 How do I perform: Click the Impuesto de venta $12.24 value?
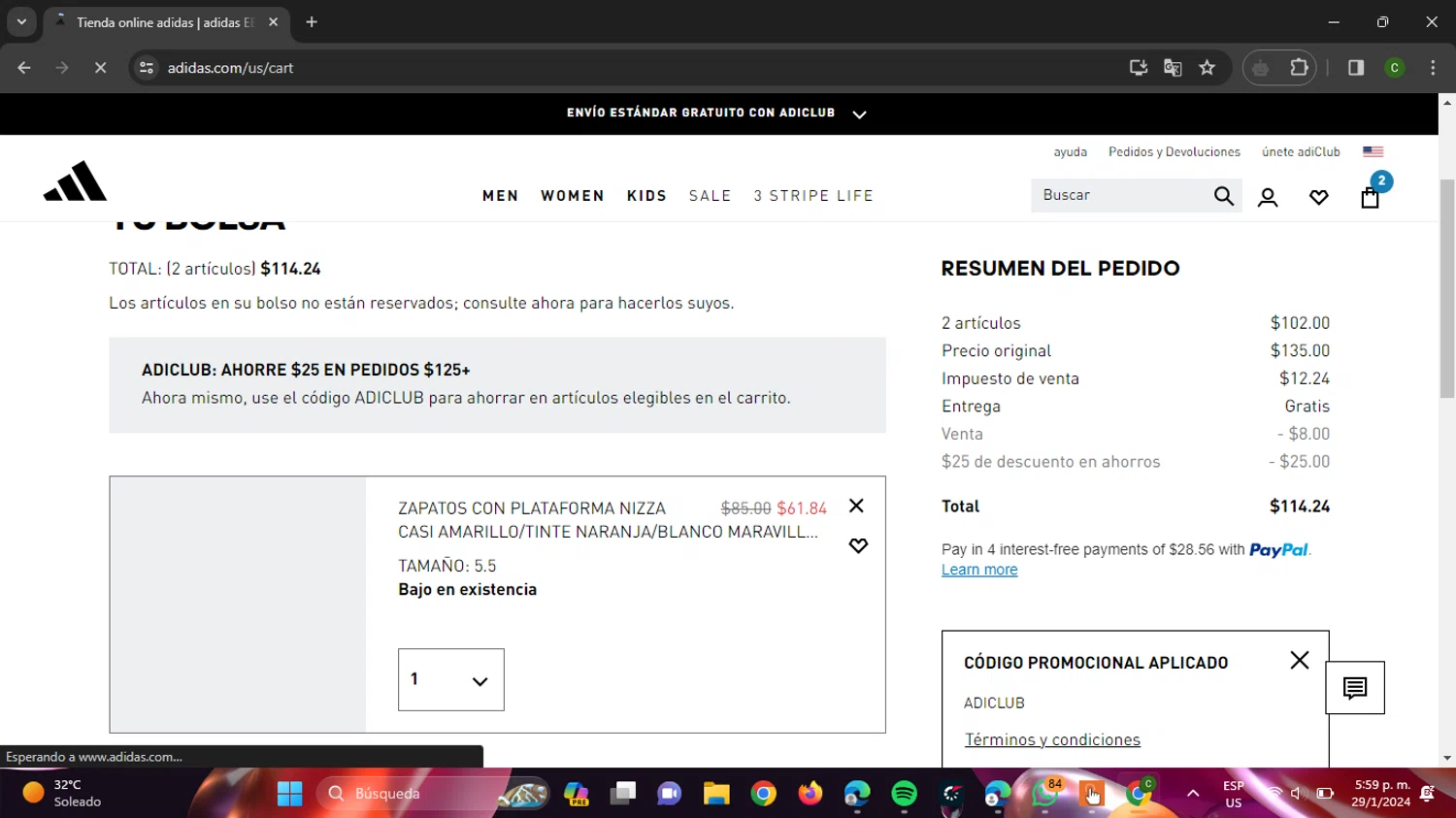click(x=1305, y=378)
